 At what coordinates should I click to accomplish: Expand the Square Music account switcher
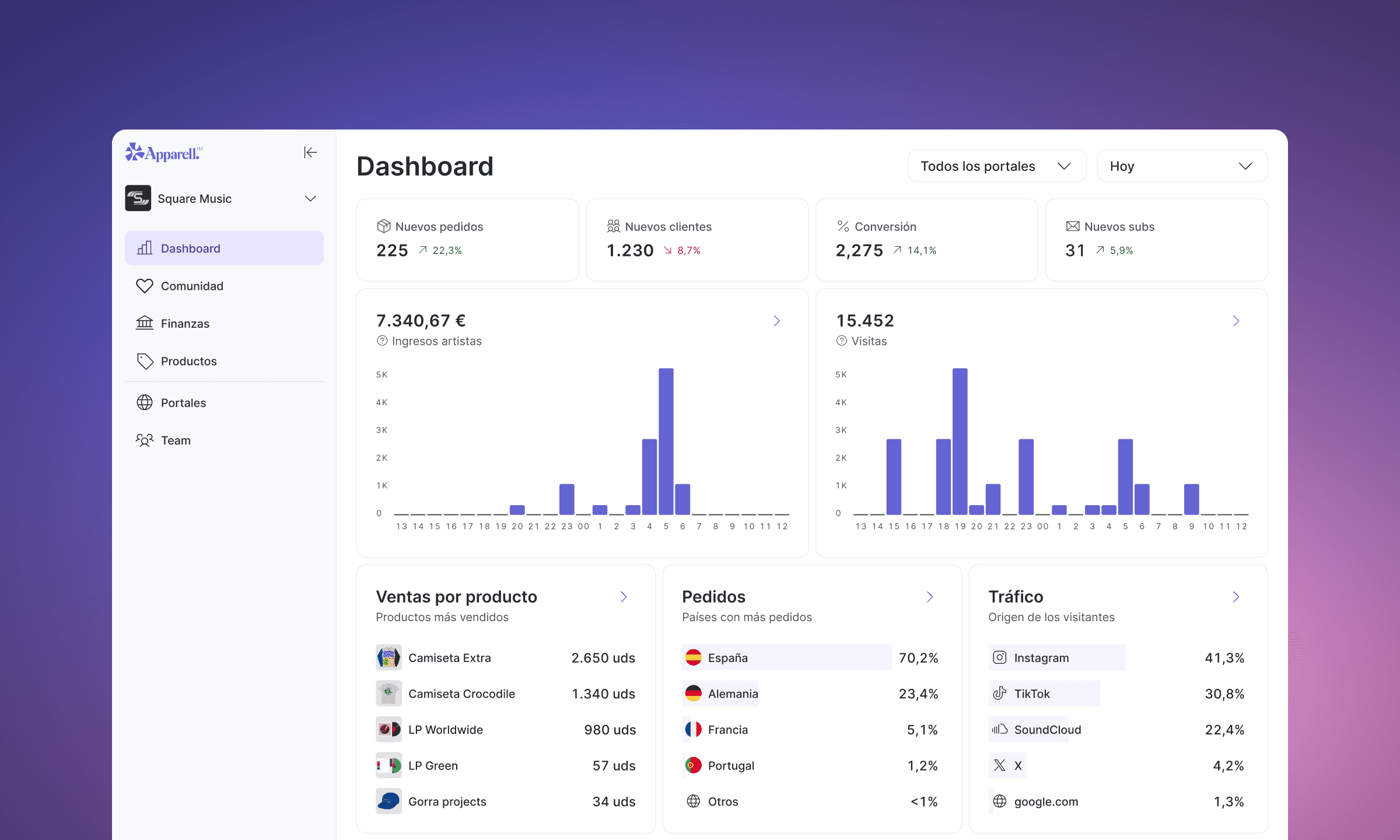[310, 198]
